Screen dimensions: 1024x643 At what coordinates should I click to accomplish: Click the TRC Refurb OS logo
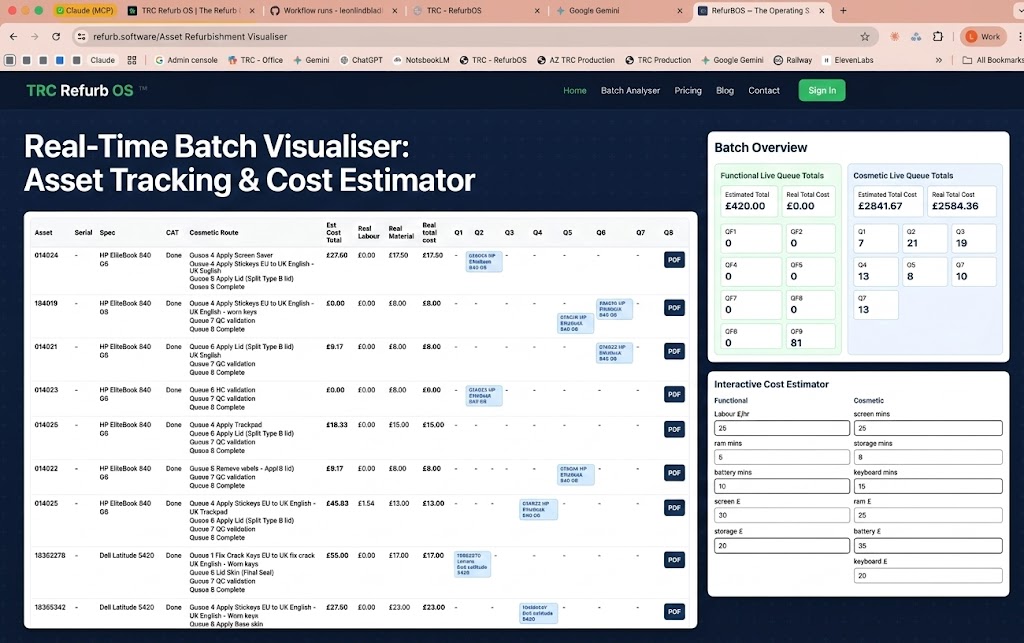[80, 91]
